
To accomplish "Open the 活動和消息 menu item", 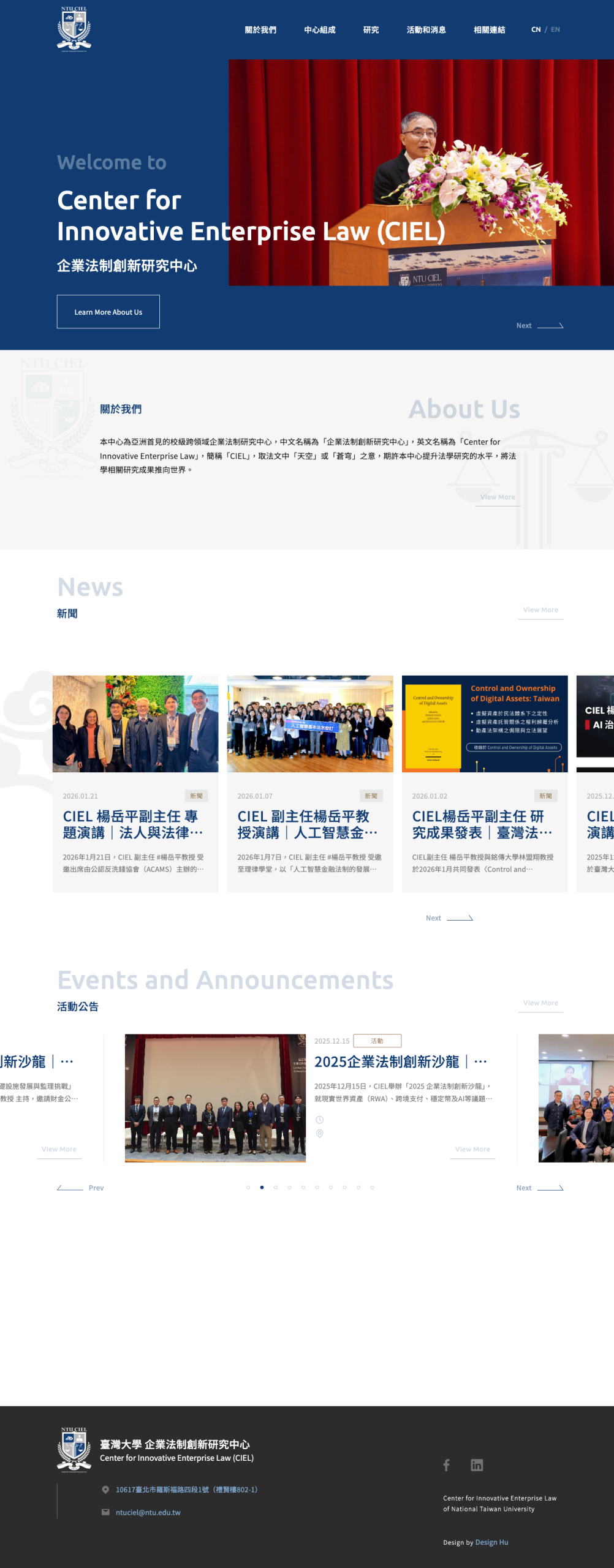I will tap(426, 29).
